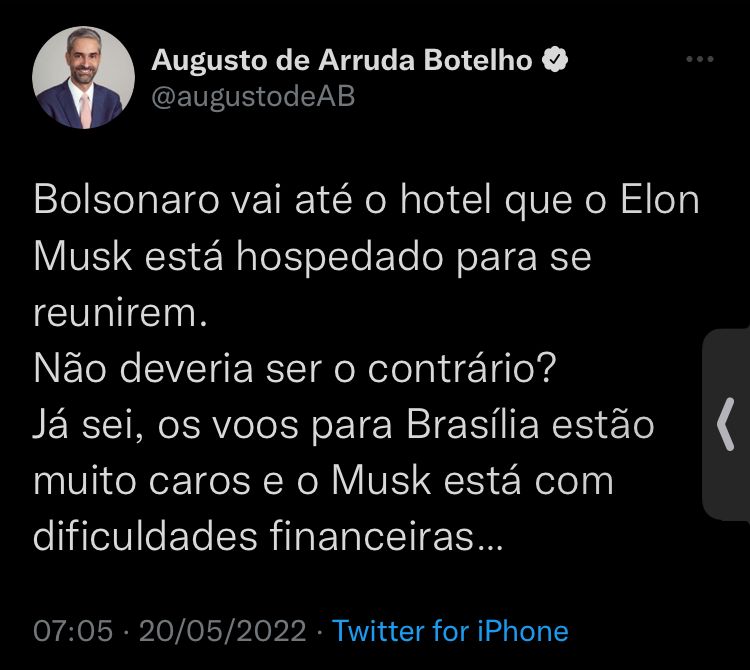The width and height of the screenshot is (750, 670).
Task: Click the display name Augusto de Arruda Botelho
Action: (341, 60)
